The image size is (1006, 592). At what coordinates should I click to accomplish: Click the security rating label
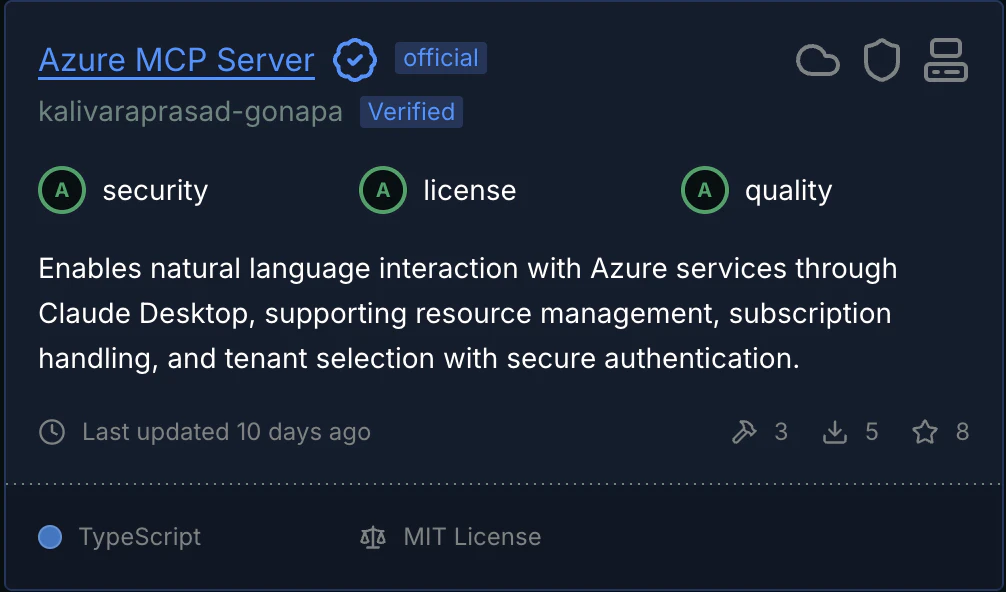155,190
